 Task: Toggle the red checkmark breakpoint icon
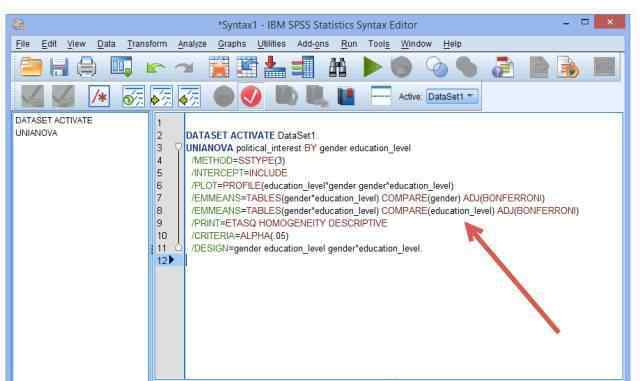coord(251,96)
